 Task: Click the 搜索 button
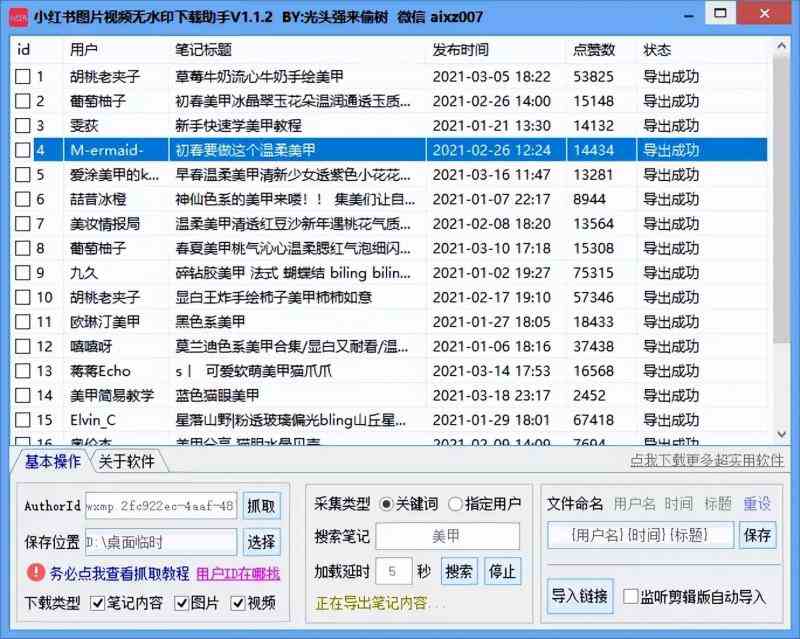point(459,571)
